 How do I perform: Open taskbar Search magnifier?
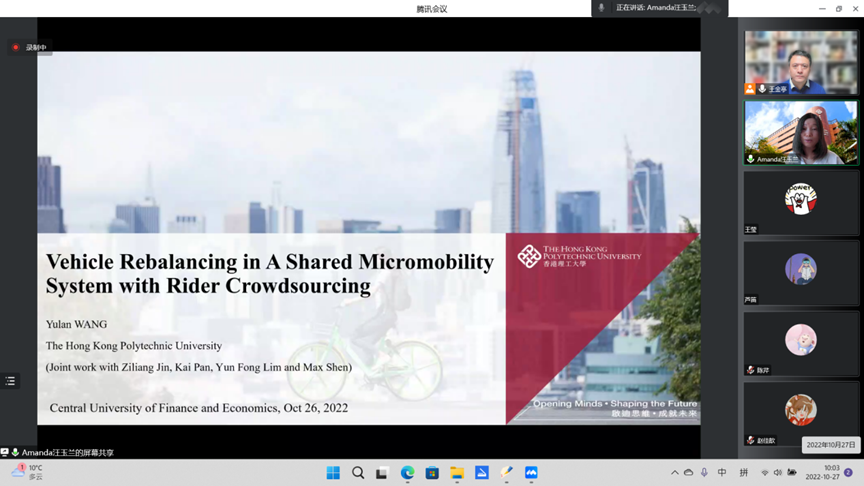point(358,473)
